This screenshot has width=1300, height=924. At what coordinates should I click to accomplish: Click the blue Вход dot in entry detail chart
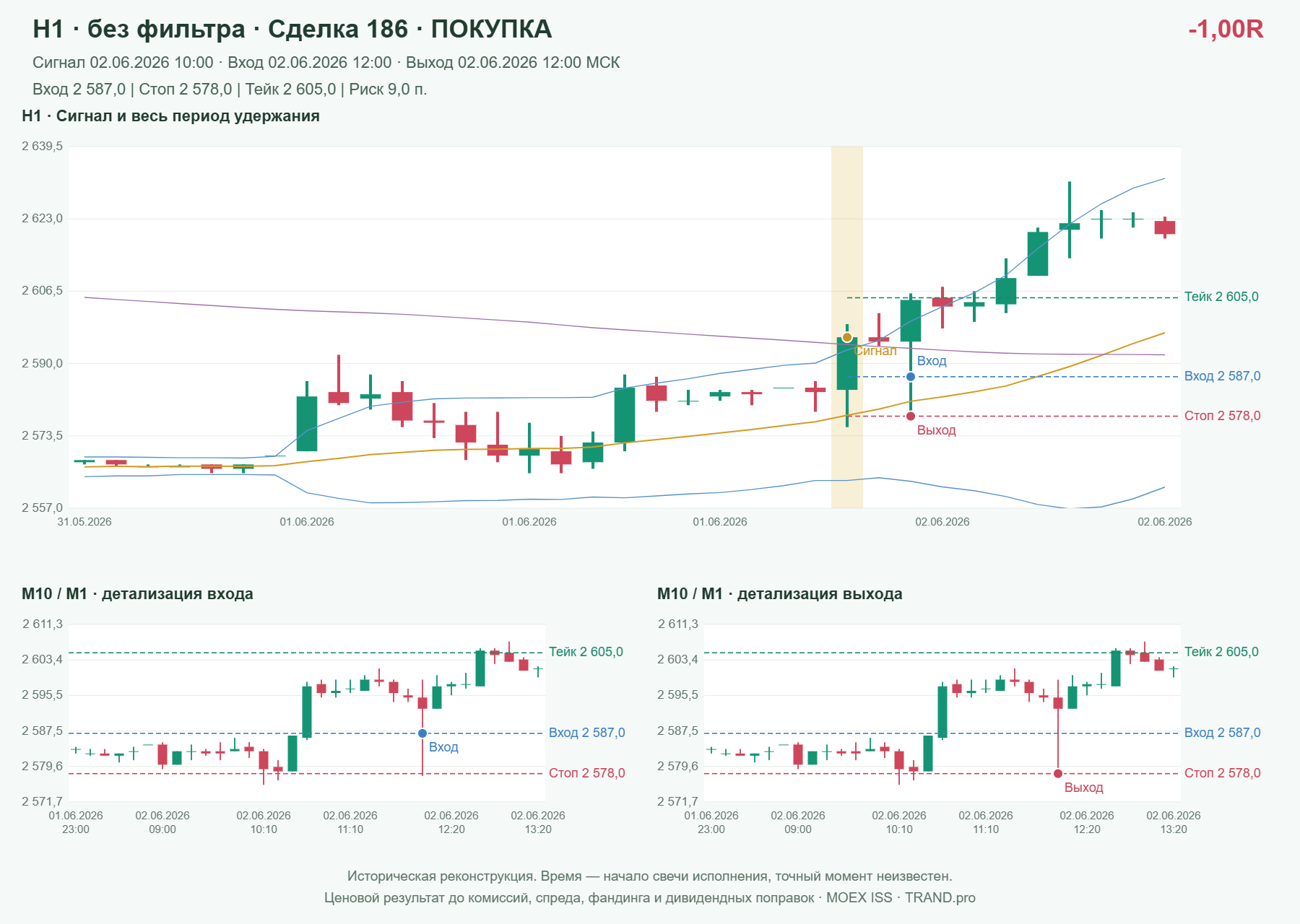tap(422, 733)
